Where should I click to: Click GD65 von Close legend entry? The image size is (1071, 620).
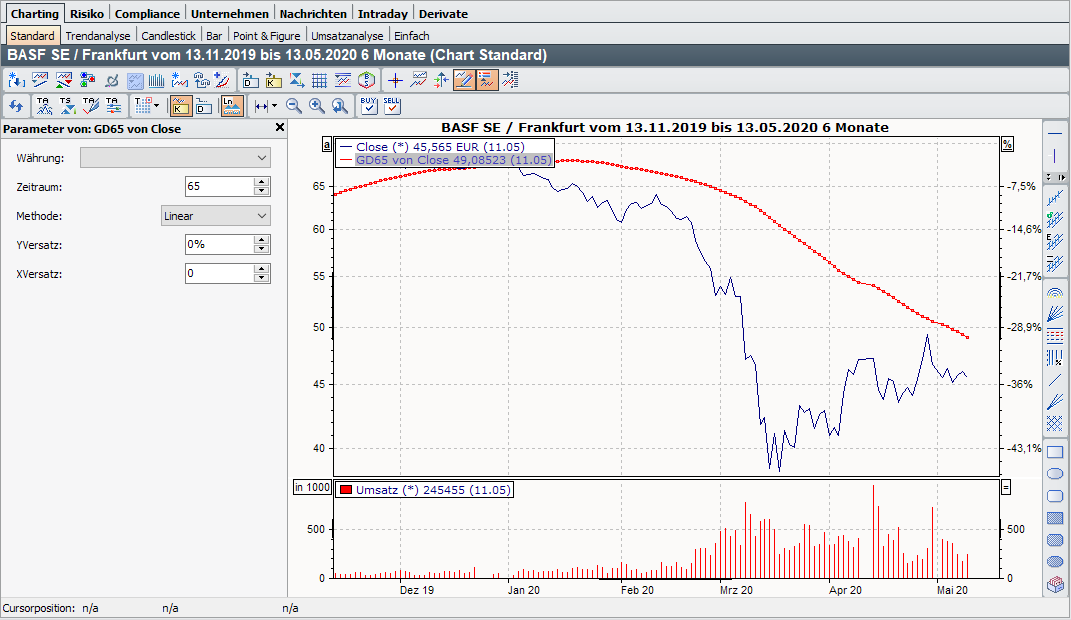[x=452, y=160]
